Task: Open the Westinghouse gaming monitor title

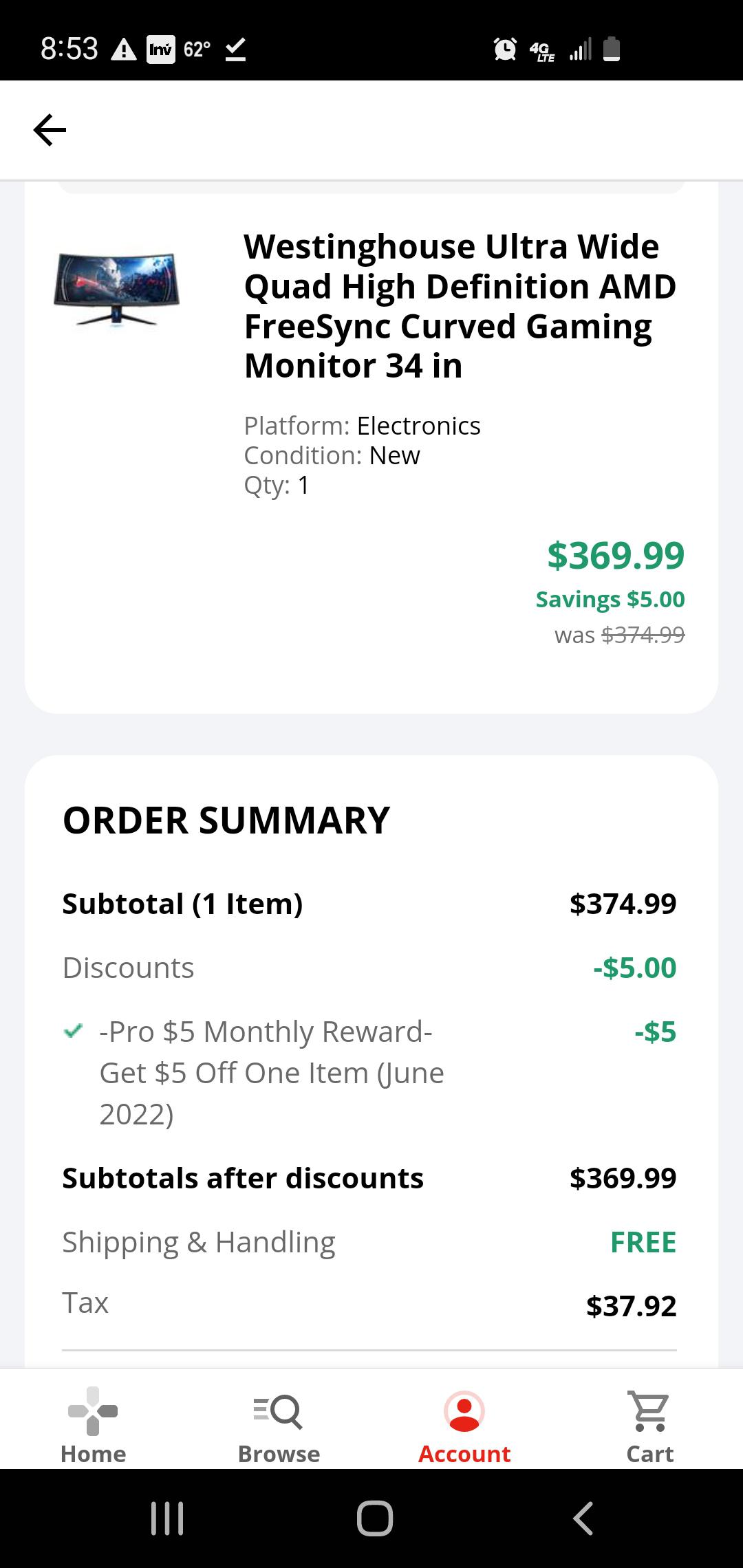Action: 460,306
